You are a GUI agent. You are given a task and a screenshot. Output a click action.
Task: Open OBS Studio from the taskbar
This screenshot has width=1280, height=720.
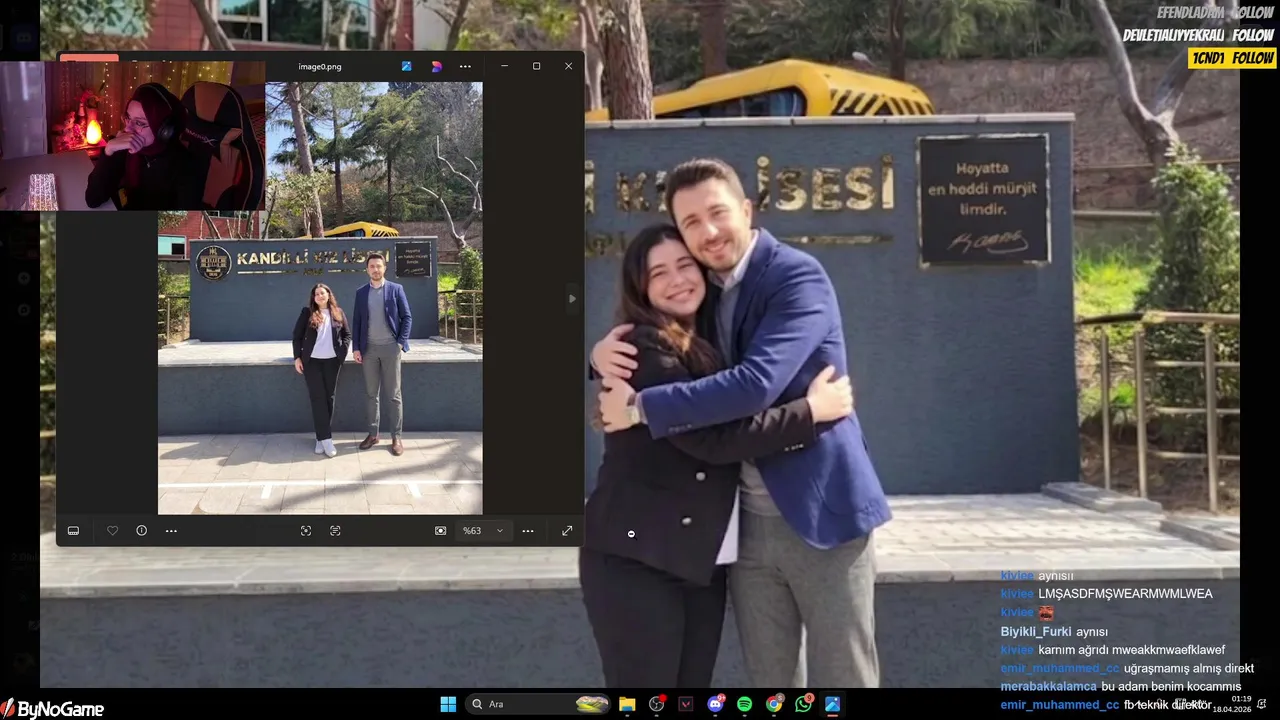pyautogui.click(x=657, y=704)
